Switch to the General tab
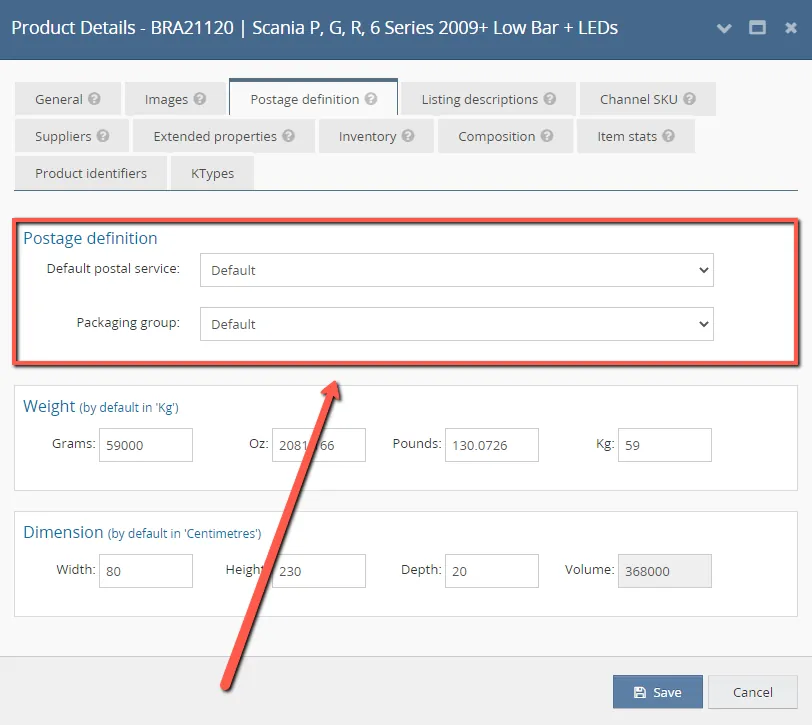812x725 pixels. (67, 99)
